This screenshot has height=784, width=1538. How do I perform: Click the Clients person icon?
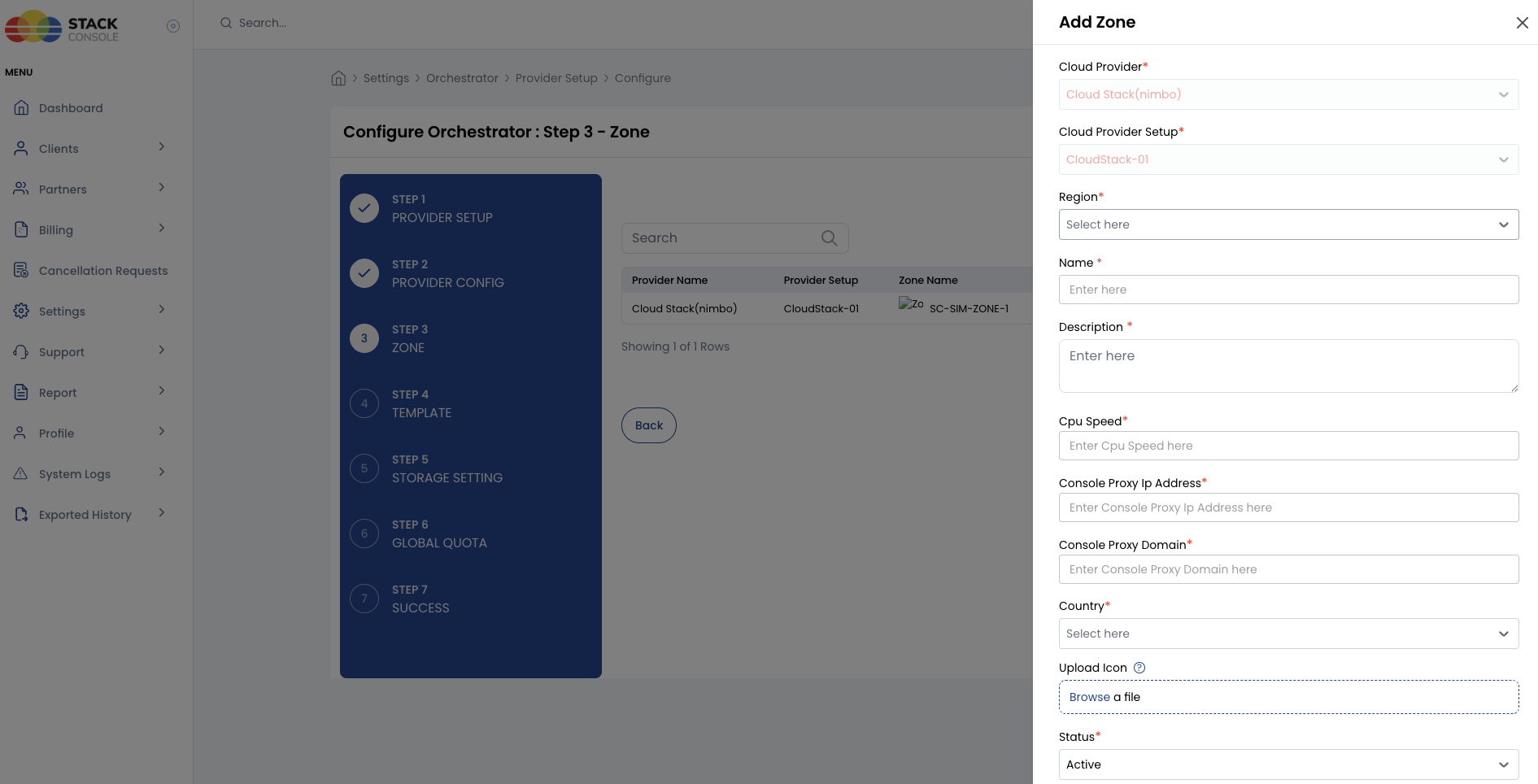click(22, 148)
